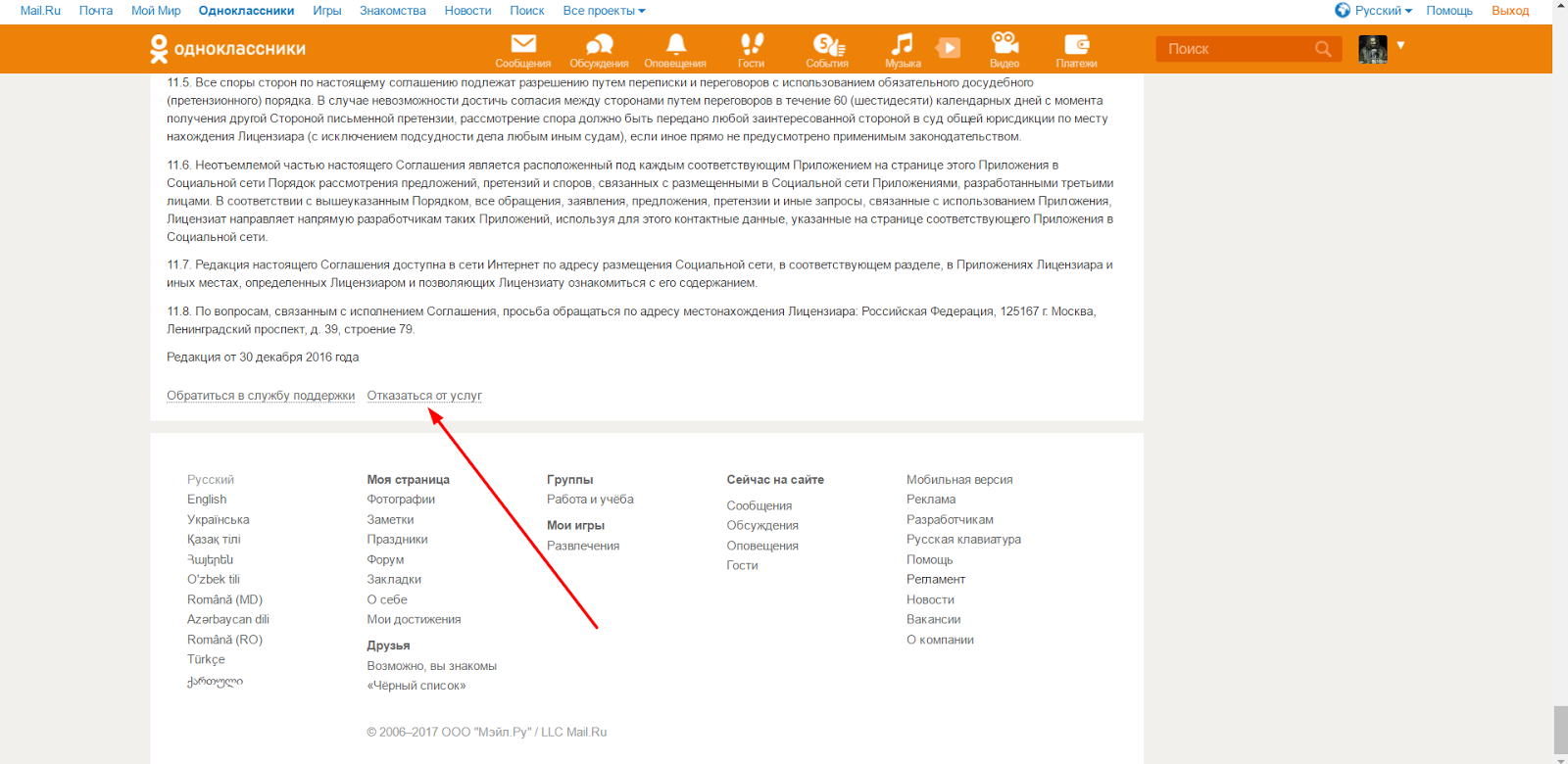Image resolution: width=1568 pixels, height=764 pixels.
Task: Open Мои игры footer link
Action: [575, 526]
